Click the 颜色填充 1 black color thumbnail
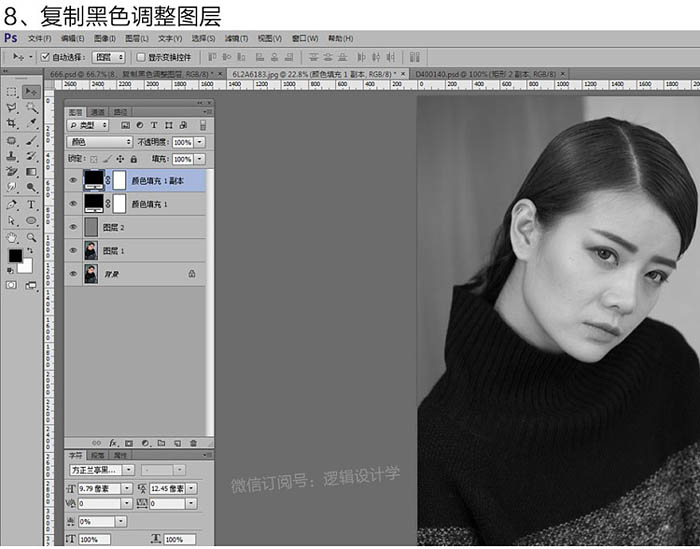The image size is (700, 549). (94, 204)
